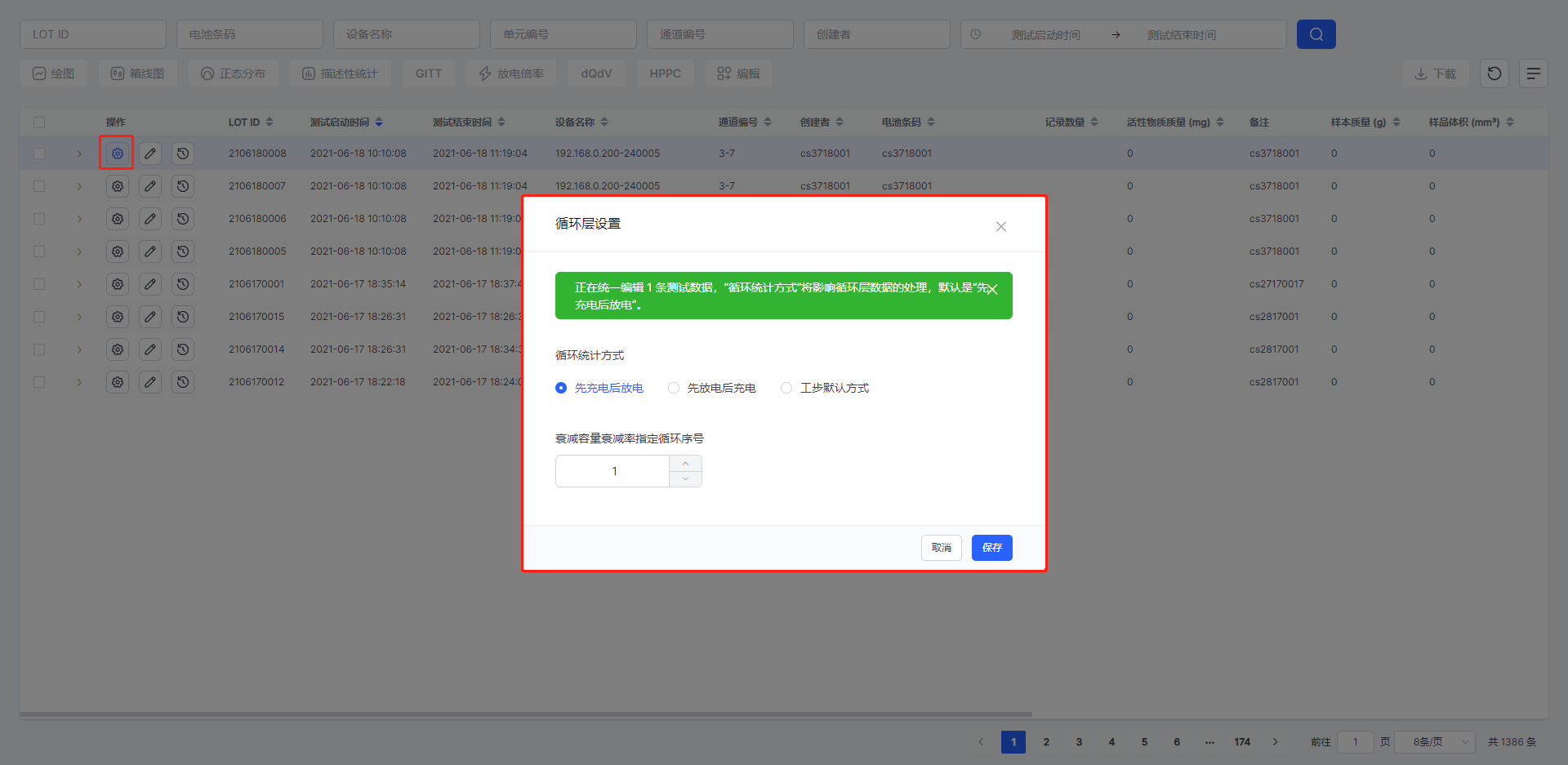Open the column settings list icon
Image resolution: width=1568 pixels, height=765 pixels.
1534,73
